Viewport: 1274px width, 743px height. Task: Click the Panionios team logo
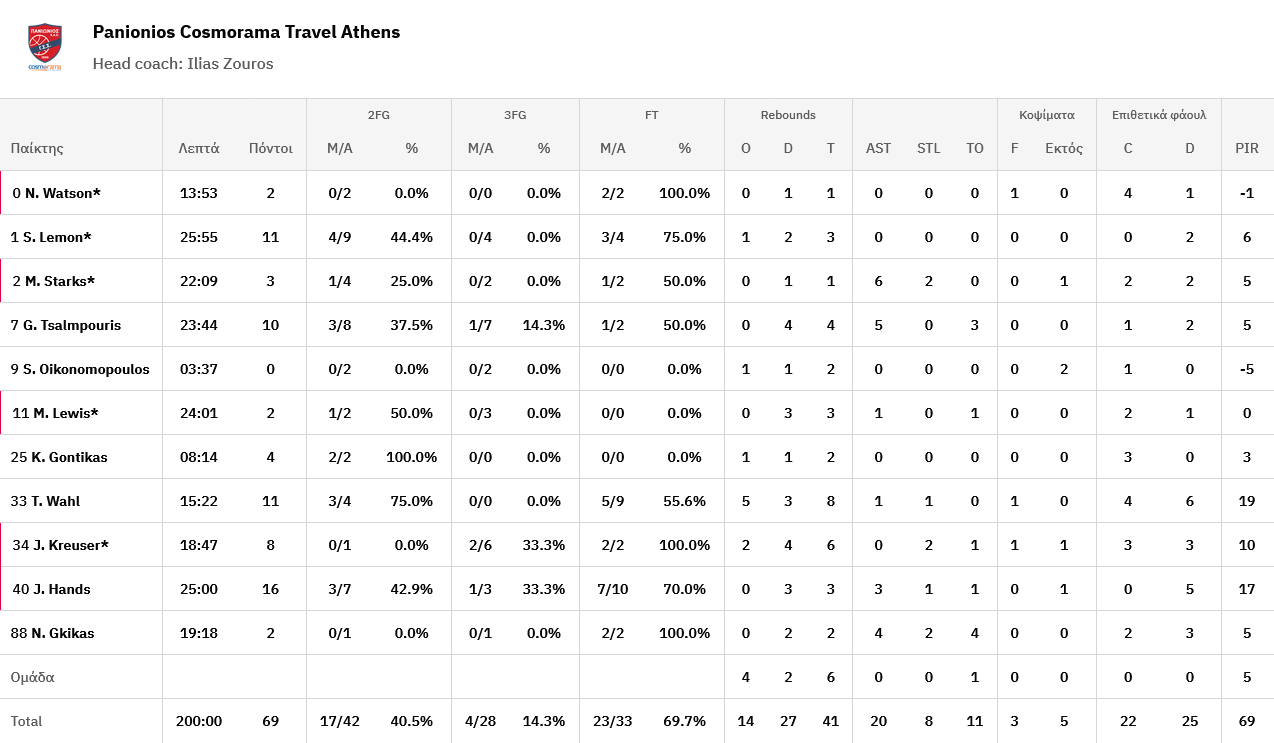(x=45, y=47)
